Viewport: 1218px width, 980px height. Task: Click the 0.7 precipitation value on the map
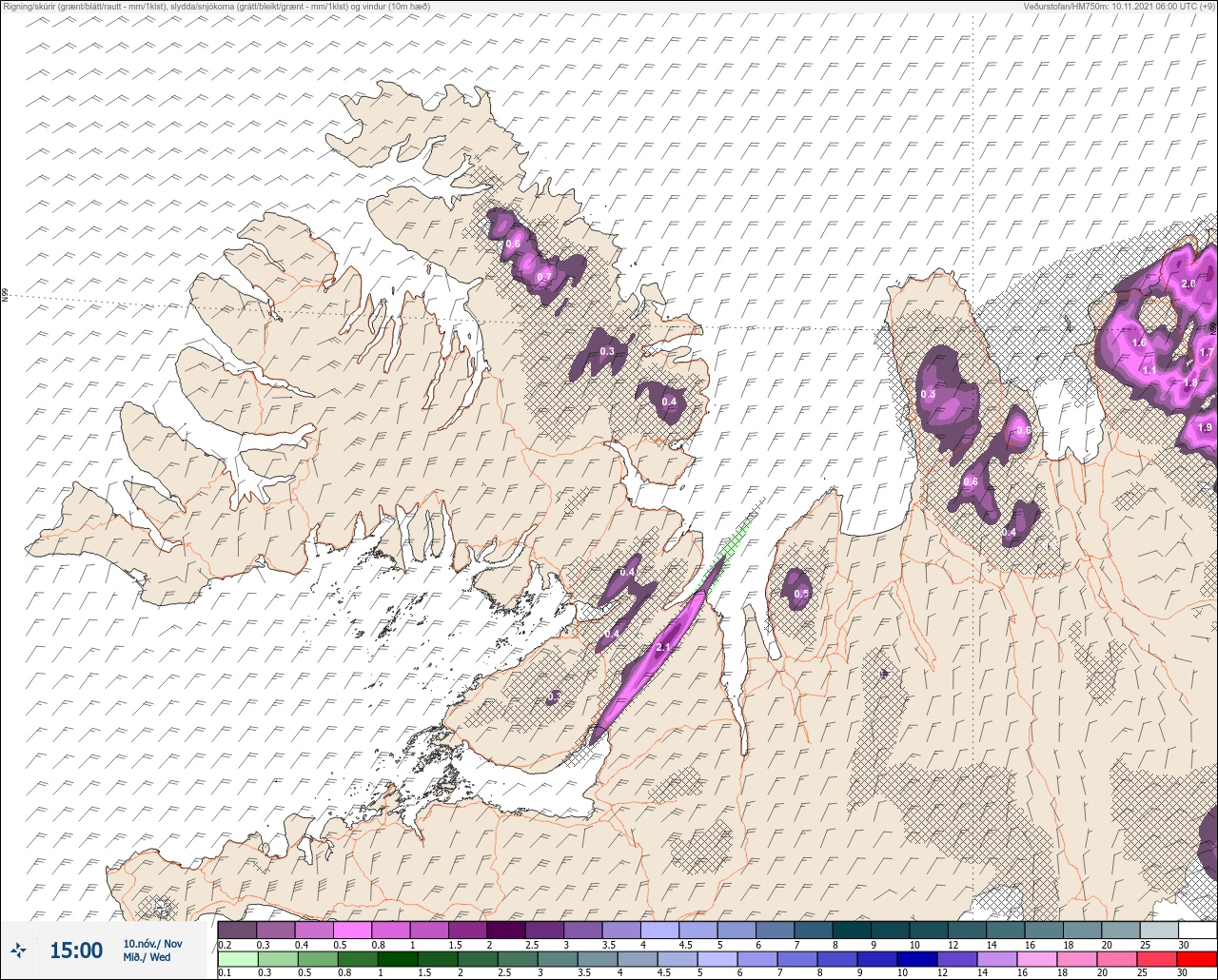(545, 277)
